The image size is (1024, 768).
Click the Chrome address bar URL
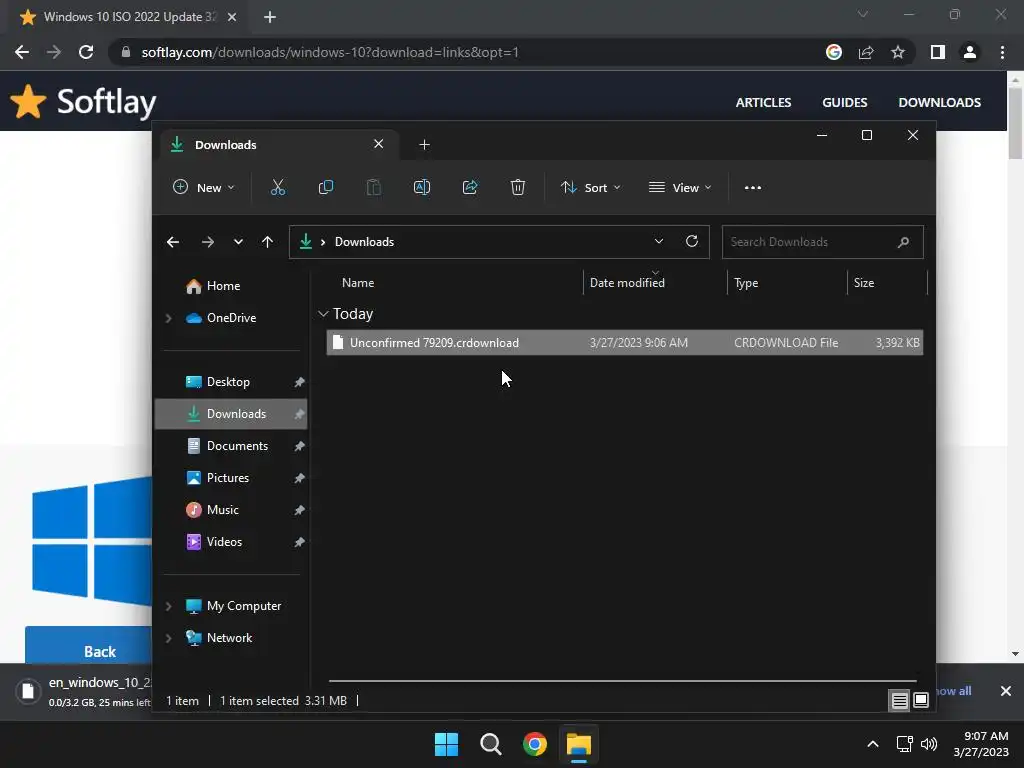[x=330, y=52]
